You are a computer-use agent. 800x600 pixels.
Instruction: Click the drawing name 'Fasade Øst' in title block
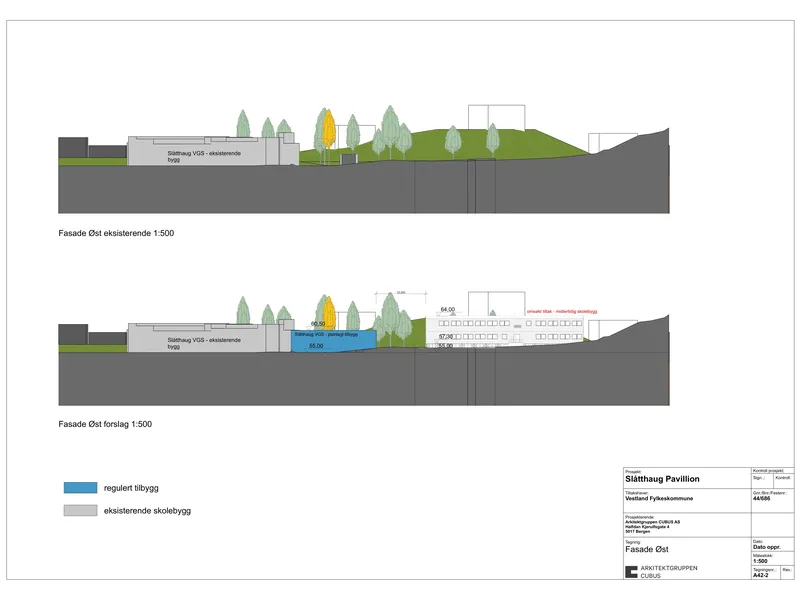pyautogui.click(x=647, y=549)
